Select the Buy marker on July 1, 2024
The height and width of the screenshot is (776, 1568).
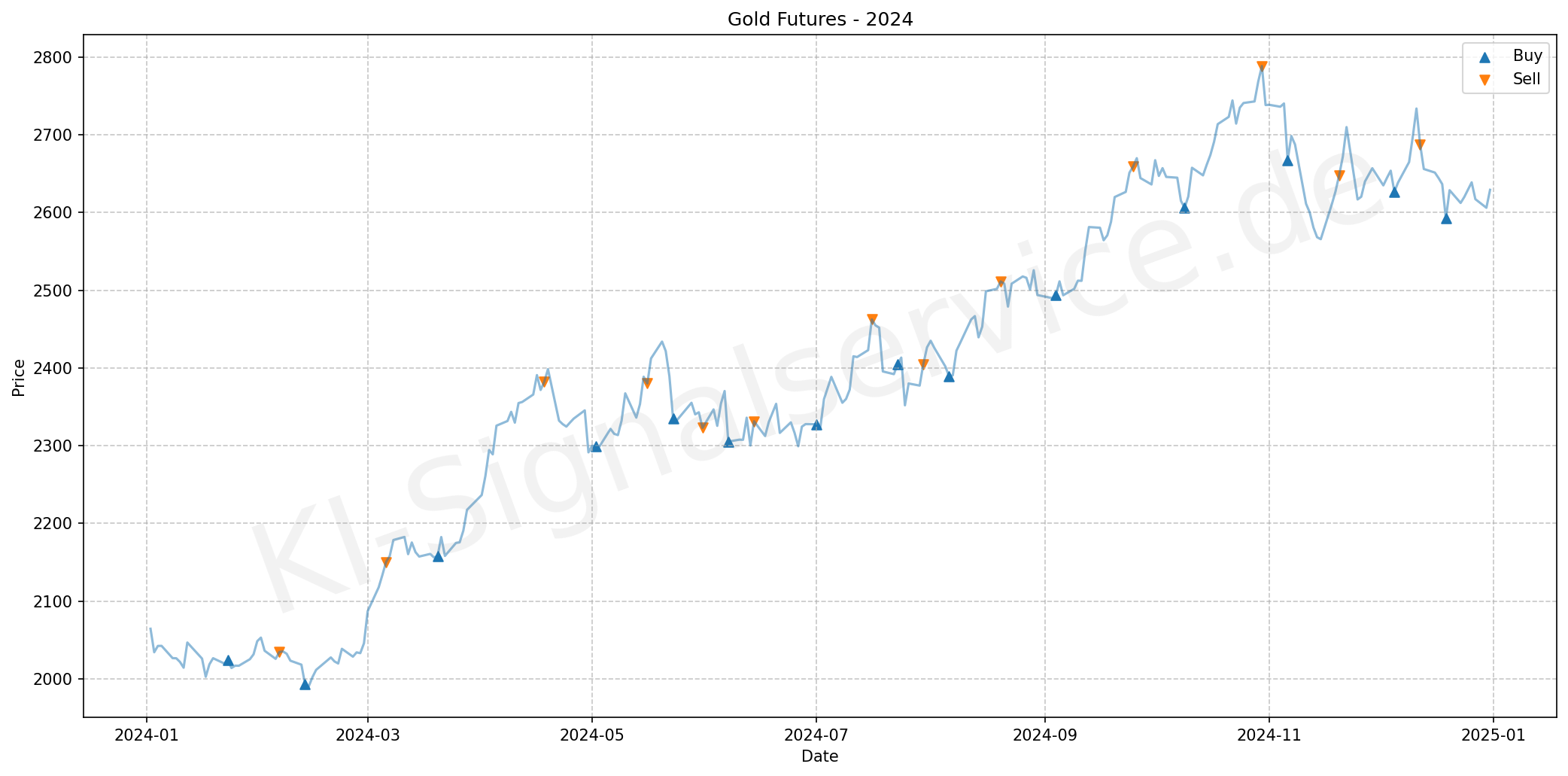tap(816, 425)
